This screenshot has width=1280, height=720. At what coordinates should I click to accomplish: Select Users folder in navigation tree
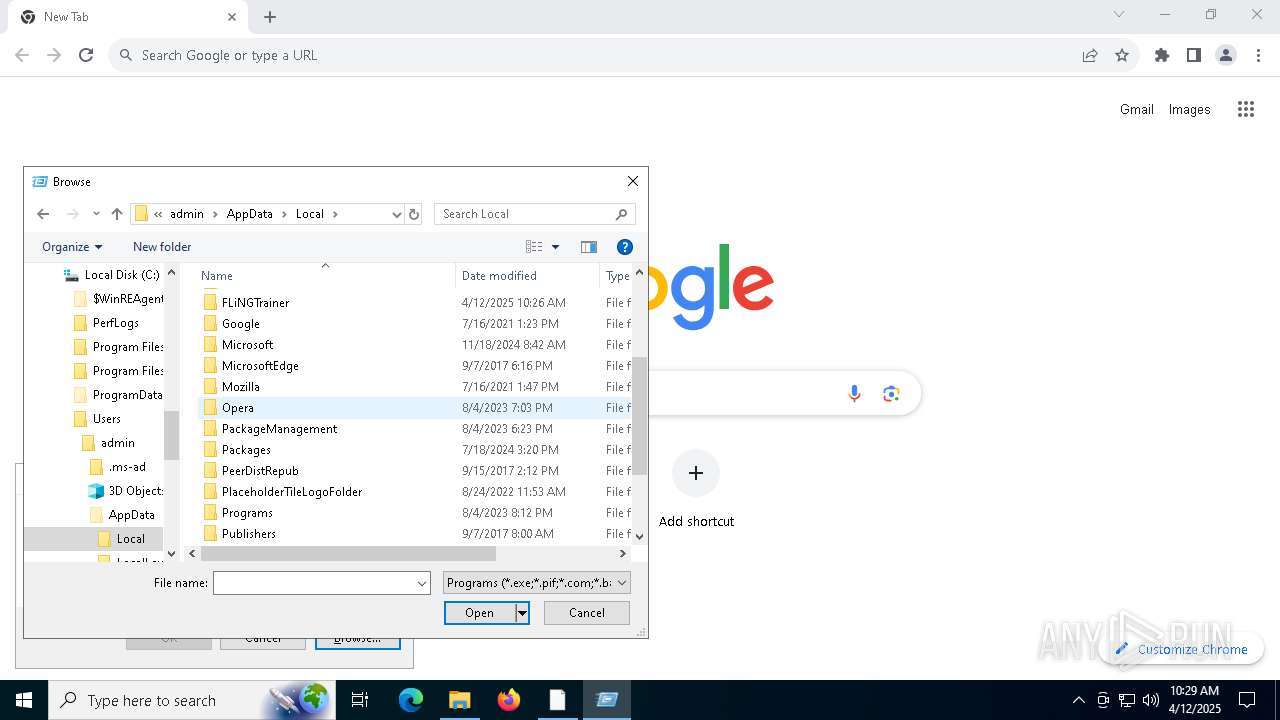pos(107,419)
